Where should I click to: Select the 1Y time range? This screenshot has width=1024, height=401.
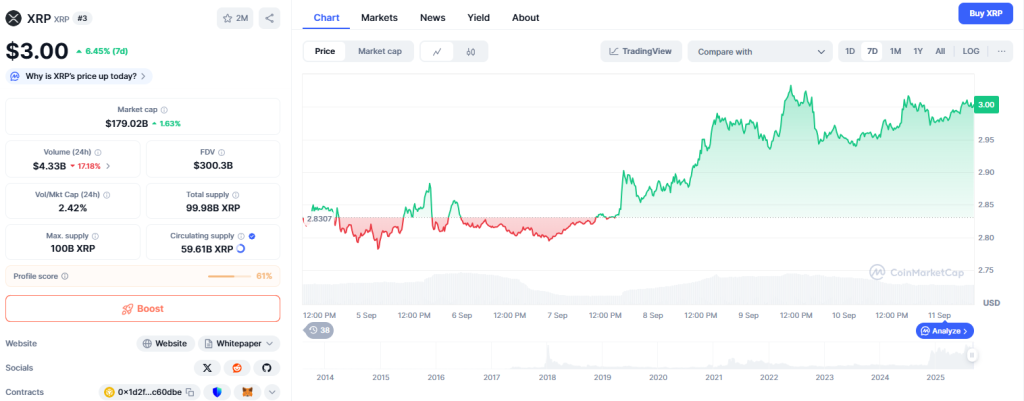pos(918,52)
